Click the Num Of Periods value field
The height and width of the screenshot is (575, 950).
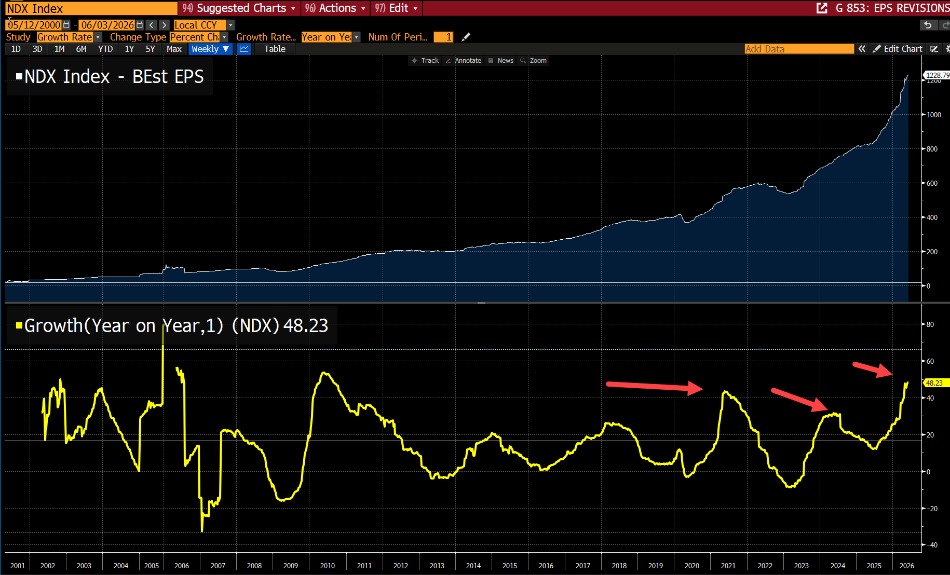tap(443, 37)
